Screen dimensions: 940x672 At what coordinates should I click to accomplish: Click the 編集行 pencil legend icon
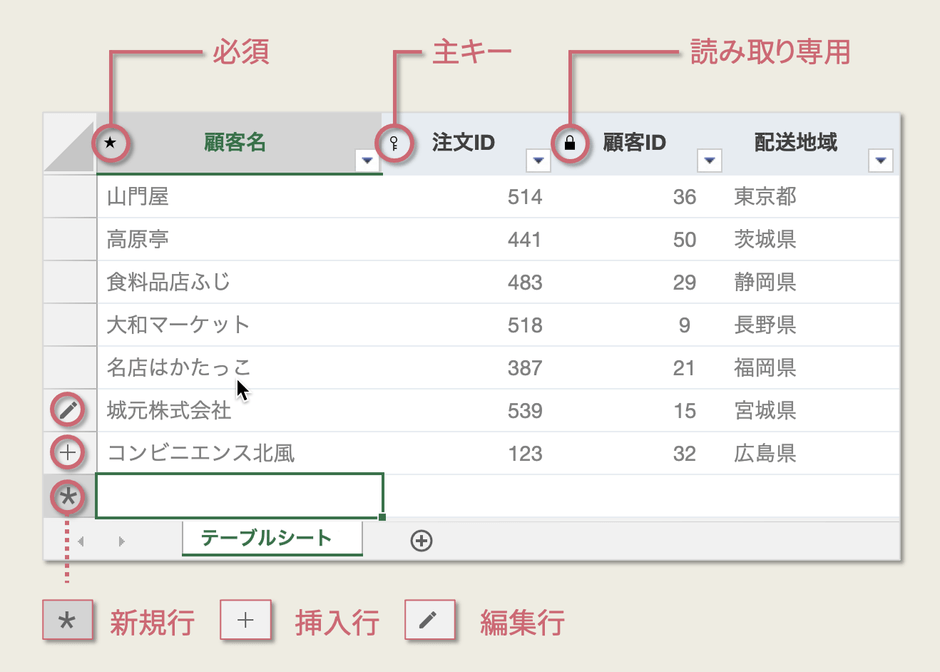click(430, 620)
